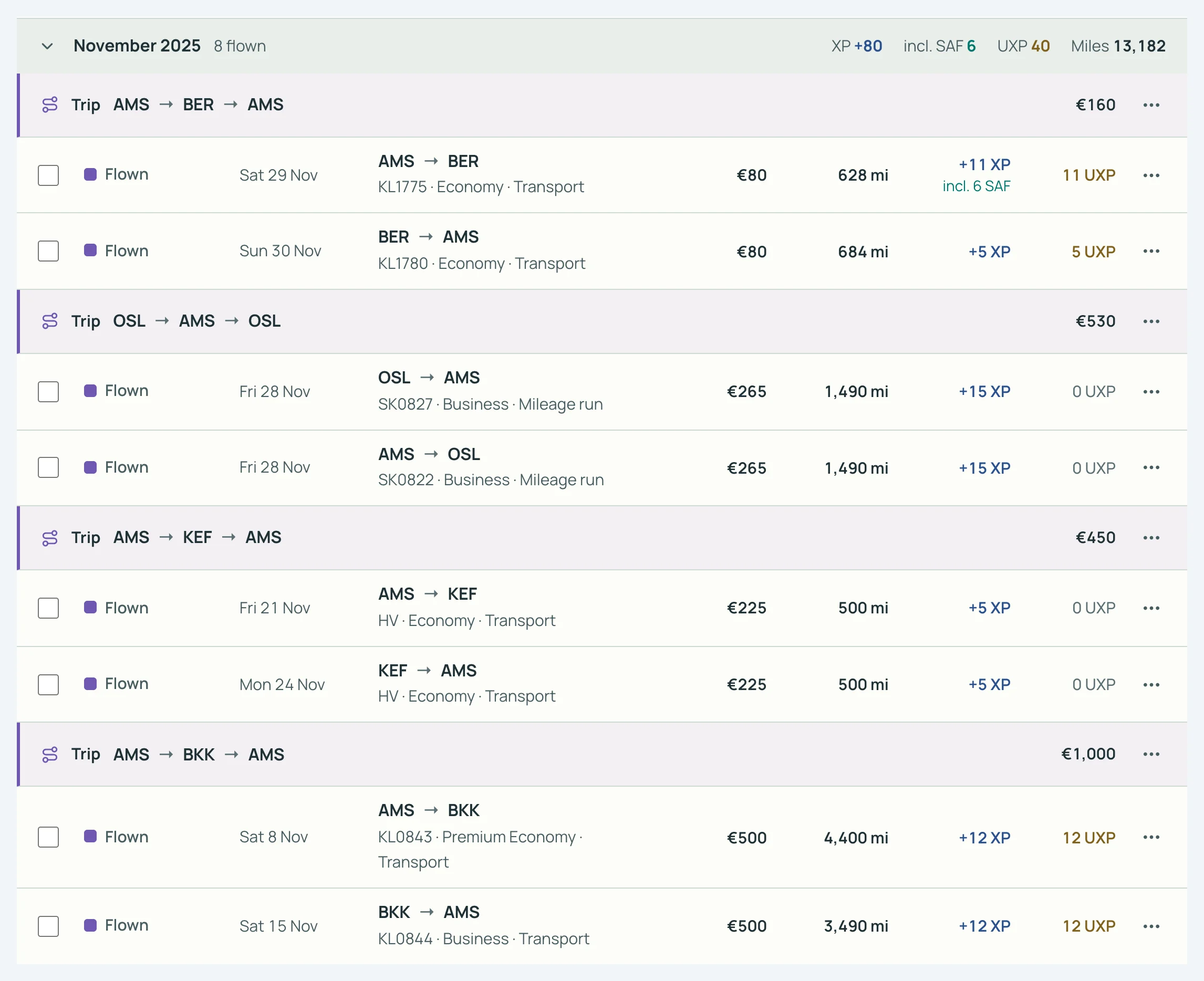The height and width of the screenshot is (981, 1204).
Task: Check the Fri 21 Nov AMS KEF flight
Action: [x=48, y=608]
